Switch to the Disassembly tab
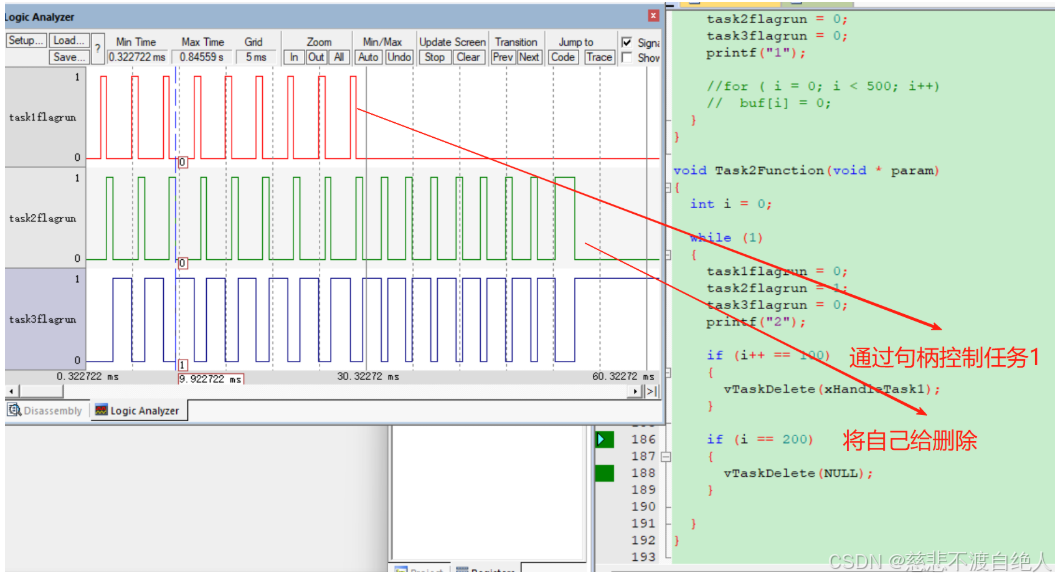 tap(46, 411)
